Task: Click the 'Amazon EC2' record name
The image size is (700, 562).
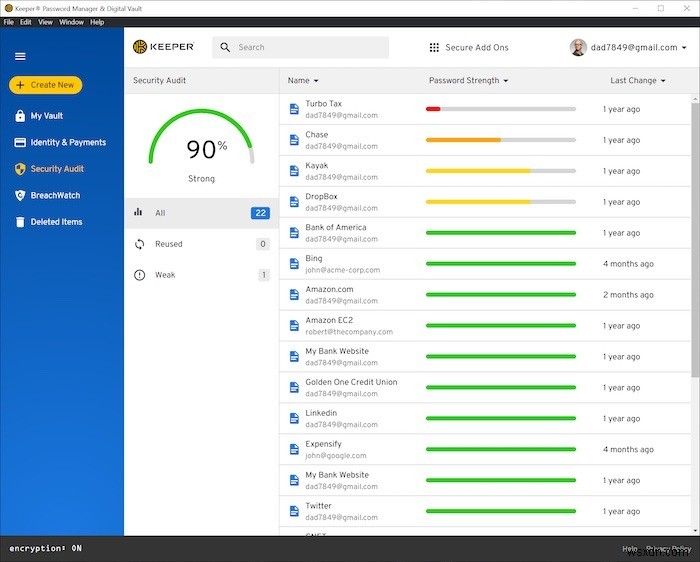Action: pos(329,320)
